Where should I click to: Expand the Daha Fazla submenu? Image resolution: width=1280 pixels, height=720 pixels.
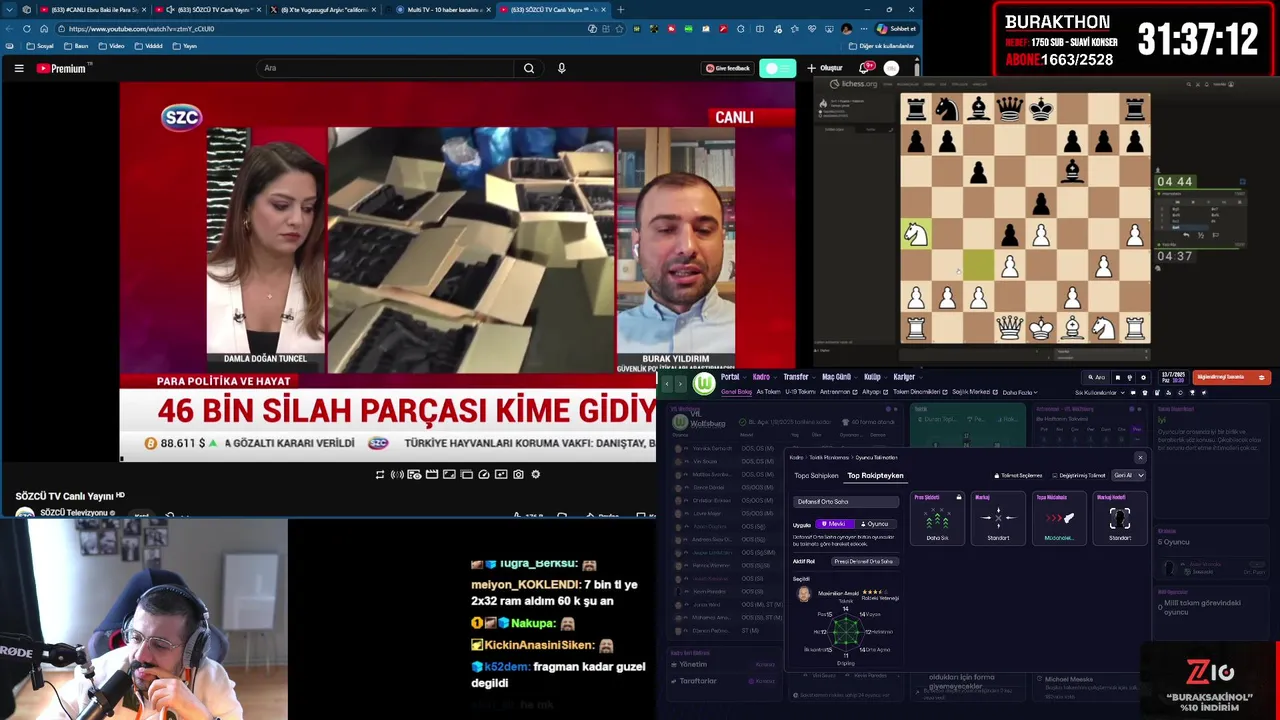[x=1019, y=392]
